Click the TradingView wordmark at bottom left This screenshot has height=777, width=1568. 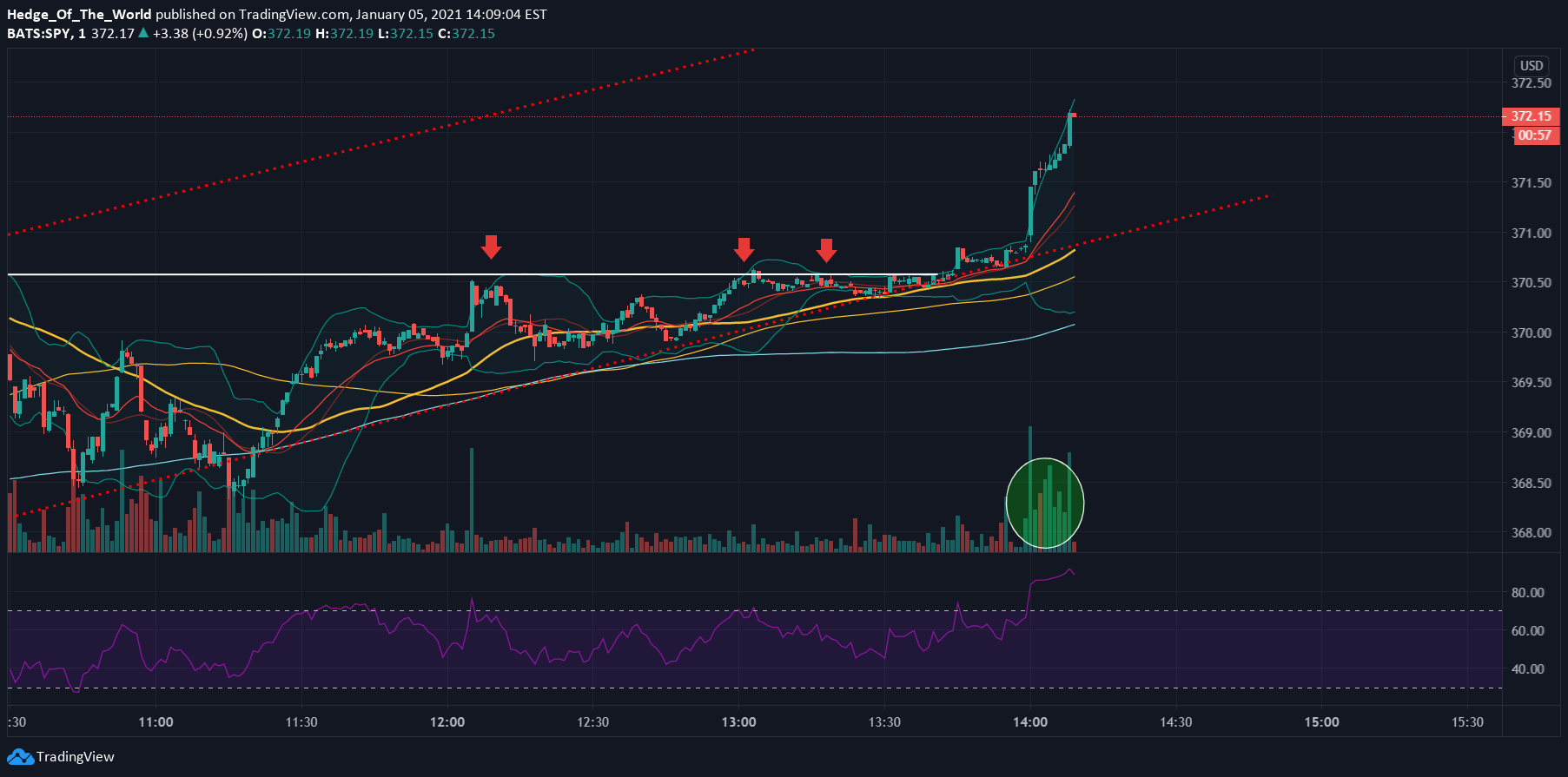pos(76,757)
